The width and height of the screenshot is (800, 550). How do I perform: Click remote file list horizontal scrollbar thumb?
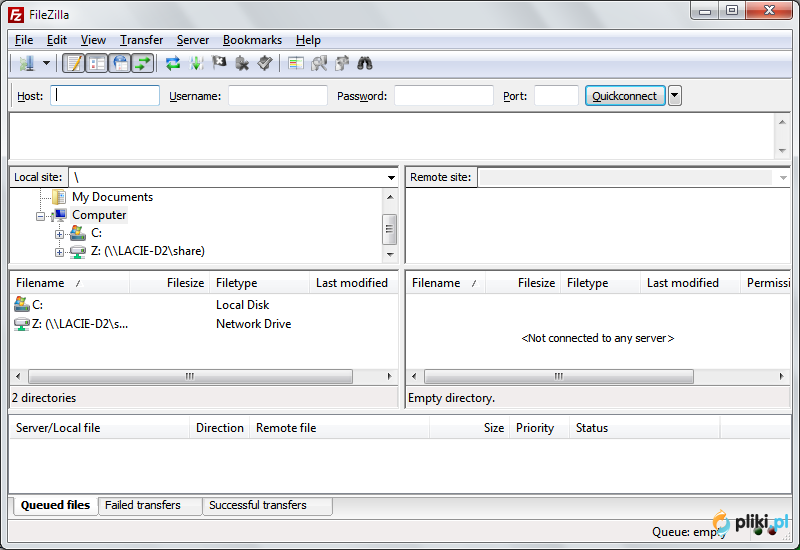pos(559,377)
